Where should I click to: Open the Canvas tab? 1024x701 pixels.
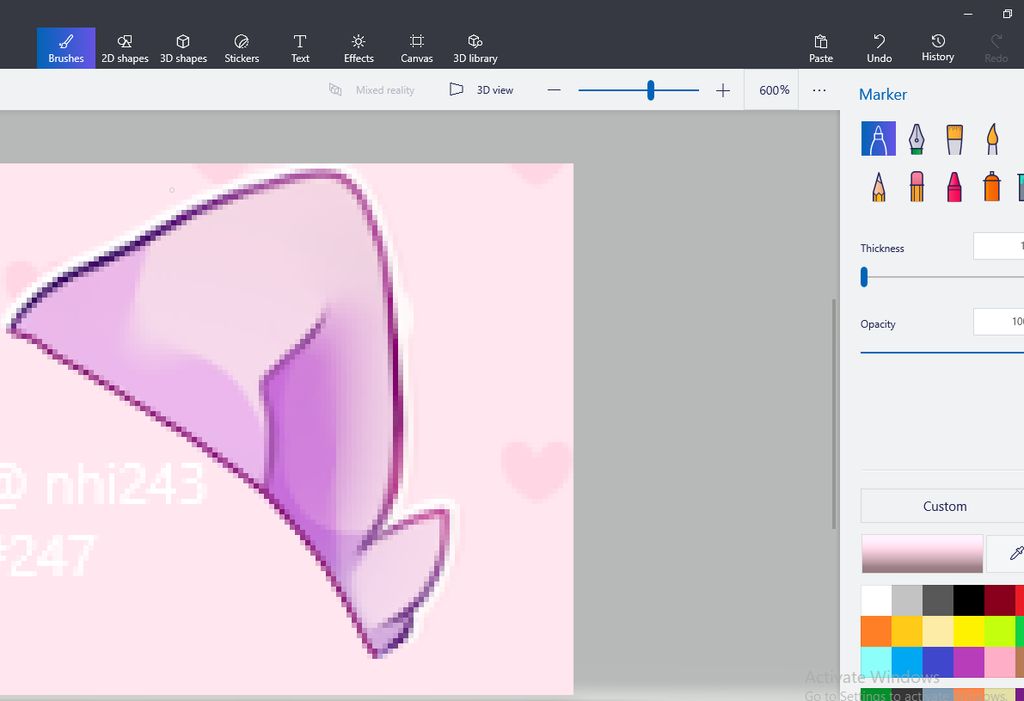pos(417,49)
